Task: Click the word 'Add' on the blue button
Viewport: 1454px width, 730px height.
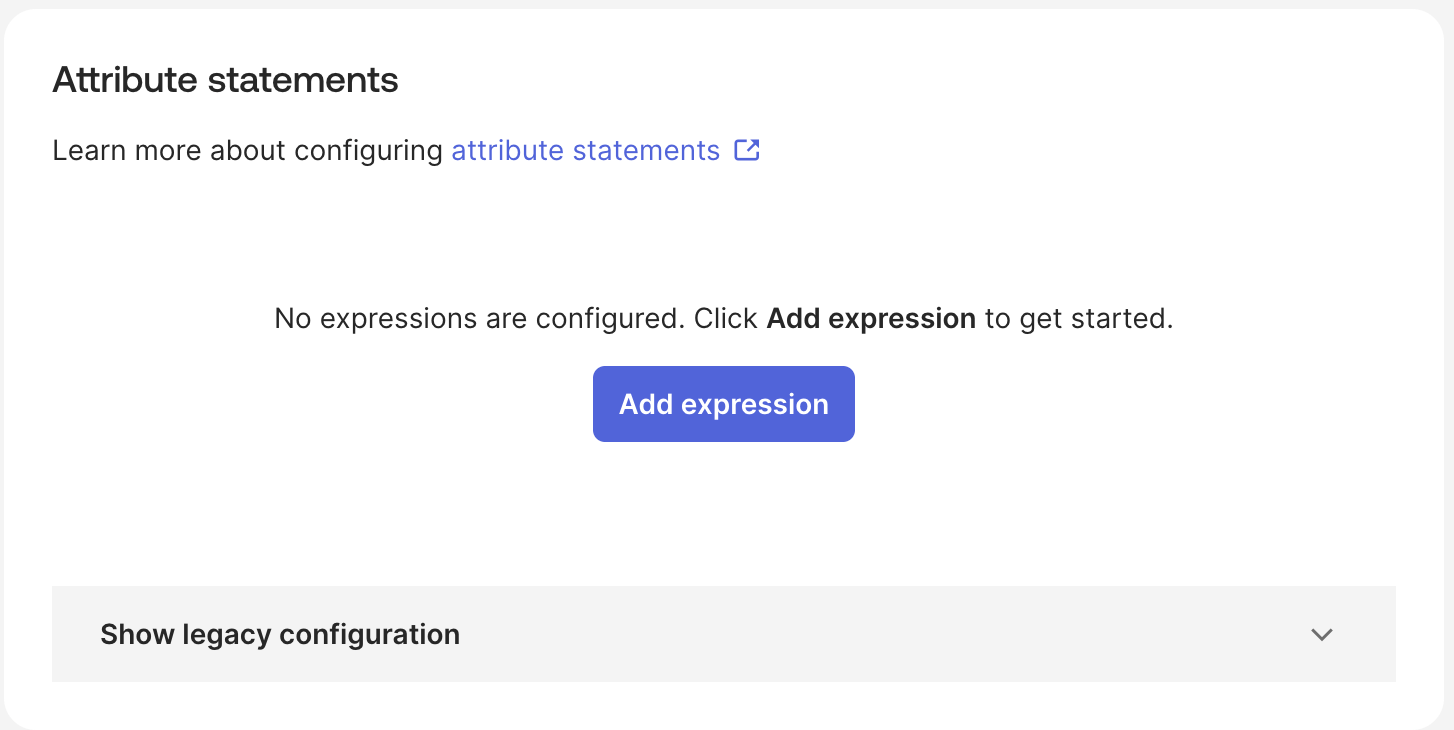Action: tap(646, 404)
